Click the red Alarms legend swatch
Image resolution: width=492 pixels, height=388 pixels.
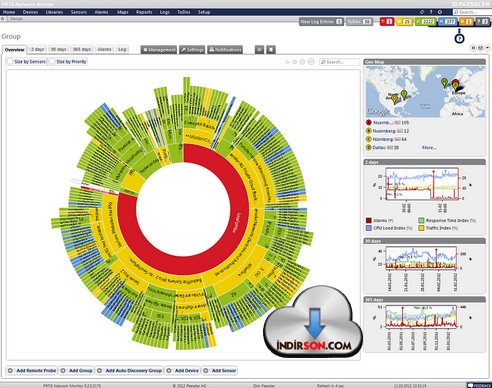[369, 220]
